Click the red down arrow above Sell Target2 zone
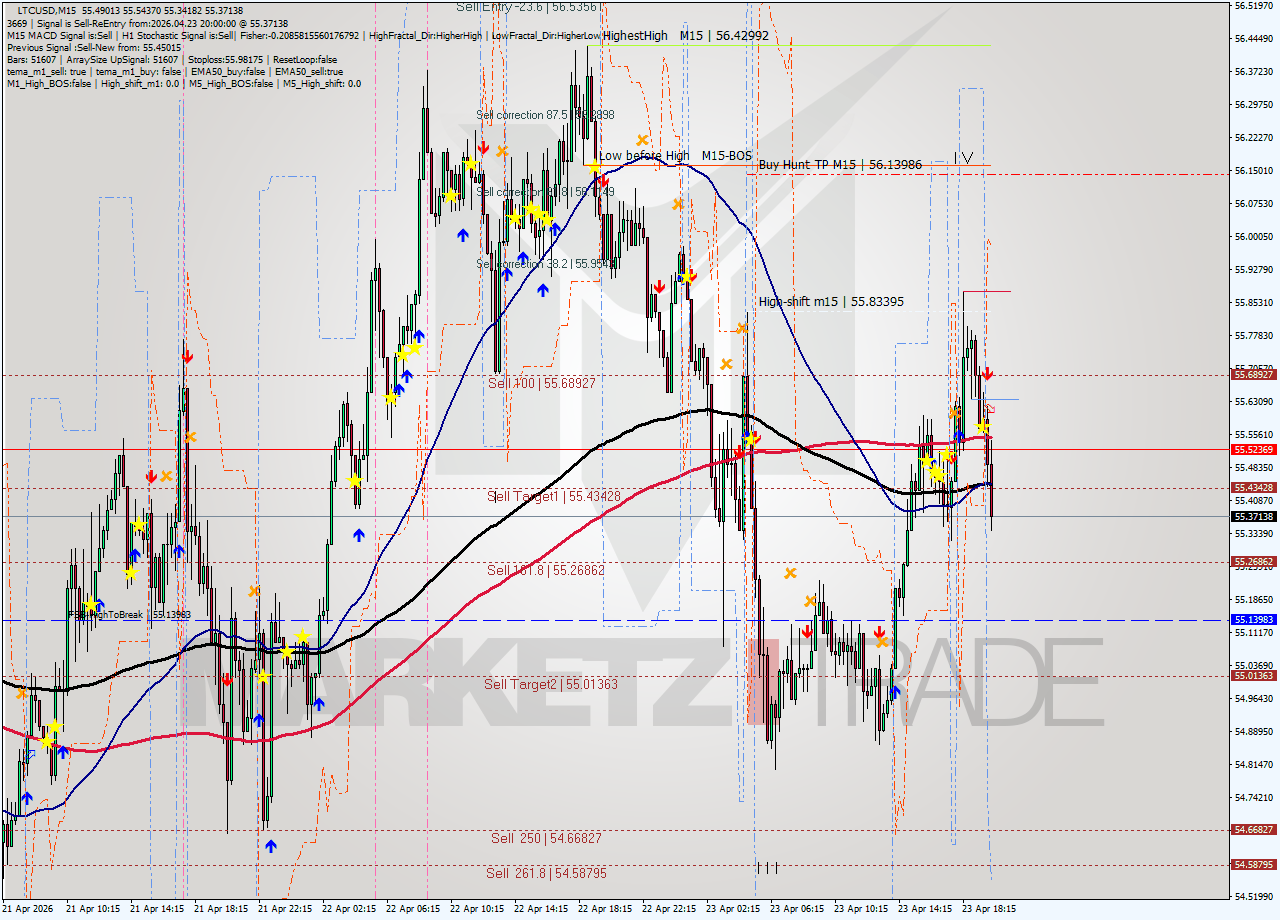Image resolution: width=1280 pixels, height=920 pixels. [807, 630]
